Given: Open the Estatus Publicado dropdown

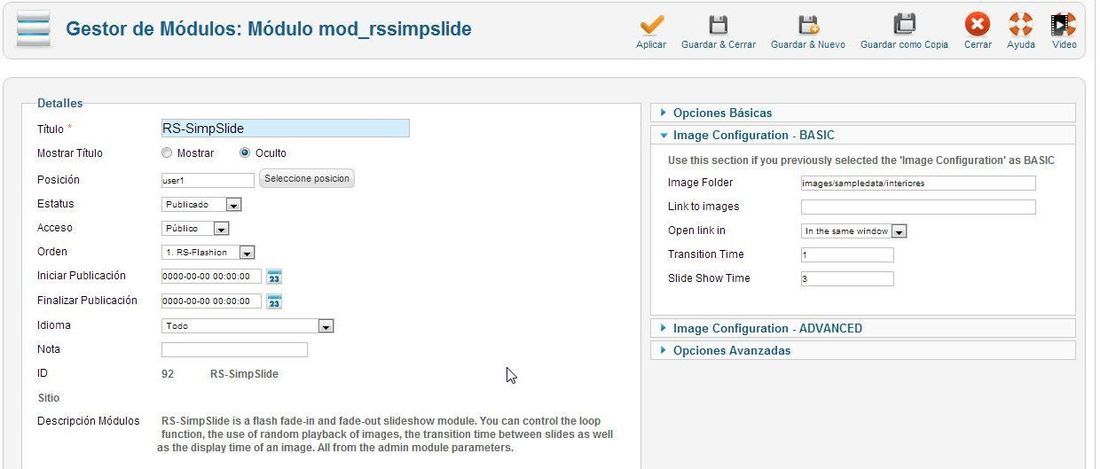Looking at the screenshot, I should tap(202, 205).
